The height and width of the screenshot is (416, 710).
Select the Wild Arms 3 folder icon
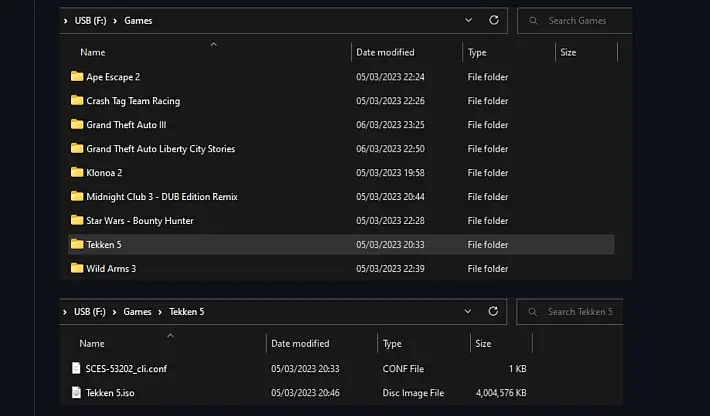pyautogui.click(x=77, y=268)
